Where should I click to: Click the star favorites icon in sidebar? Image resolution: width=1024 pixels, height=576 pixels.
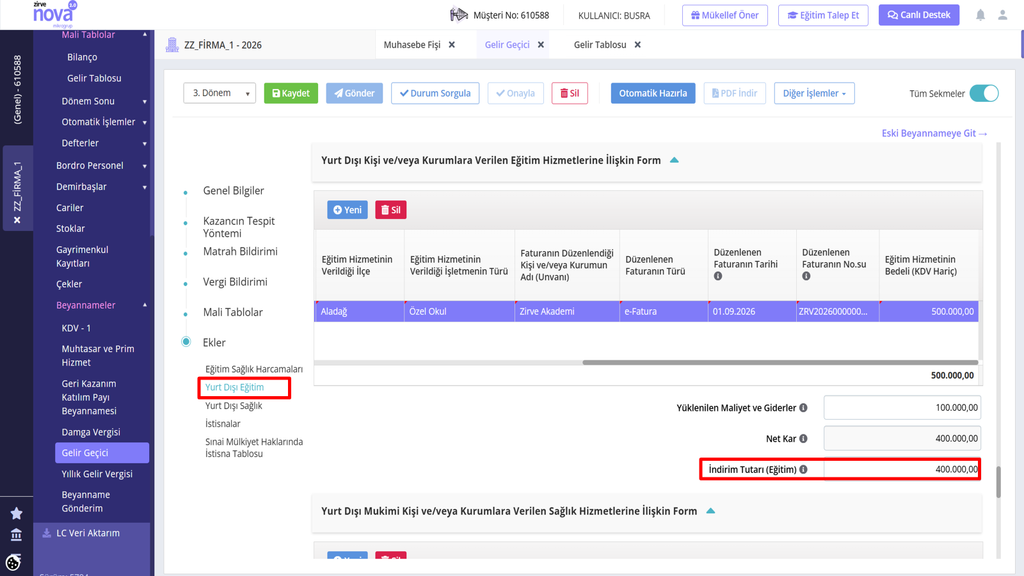pyautogui.click(x=16, y=513)
